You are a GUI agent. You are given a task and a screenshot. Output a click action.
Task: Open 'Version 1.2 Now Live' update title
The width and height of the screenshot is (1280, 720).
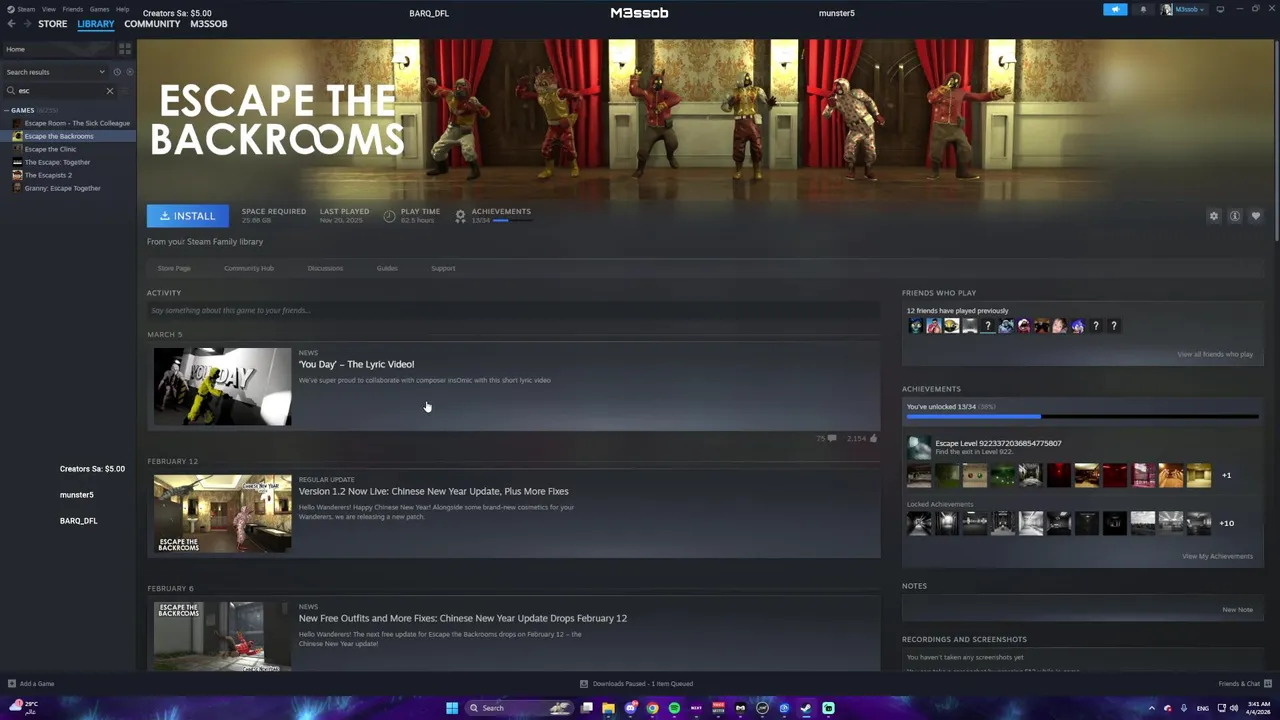coord(433,491)
